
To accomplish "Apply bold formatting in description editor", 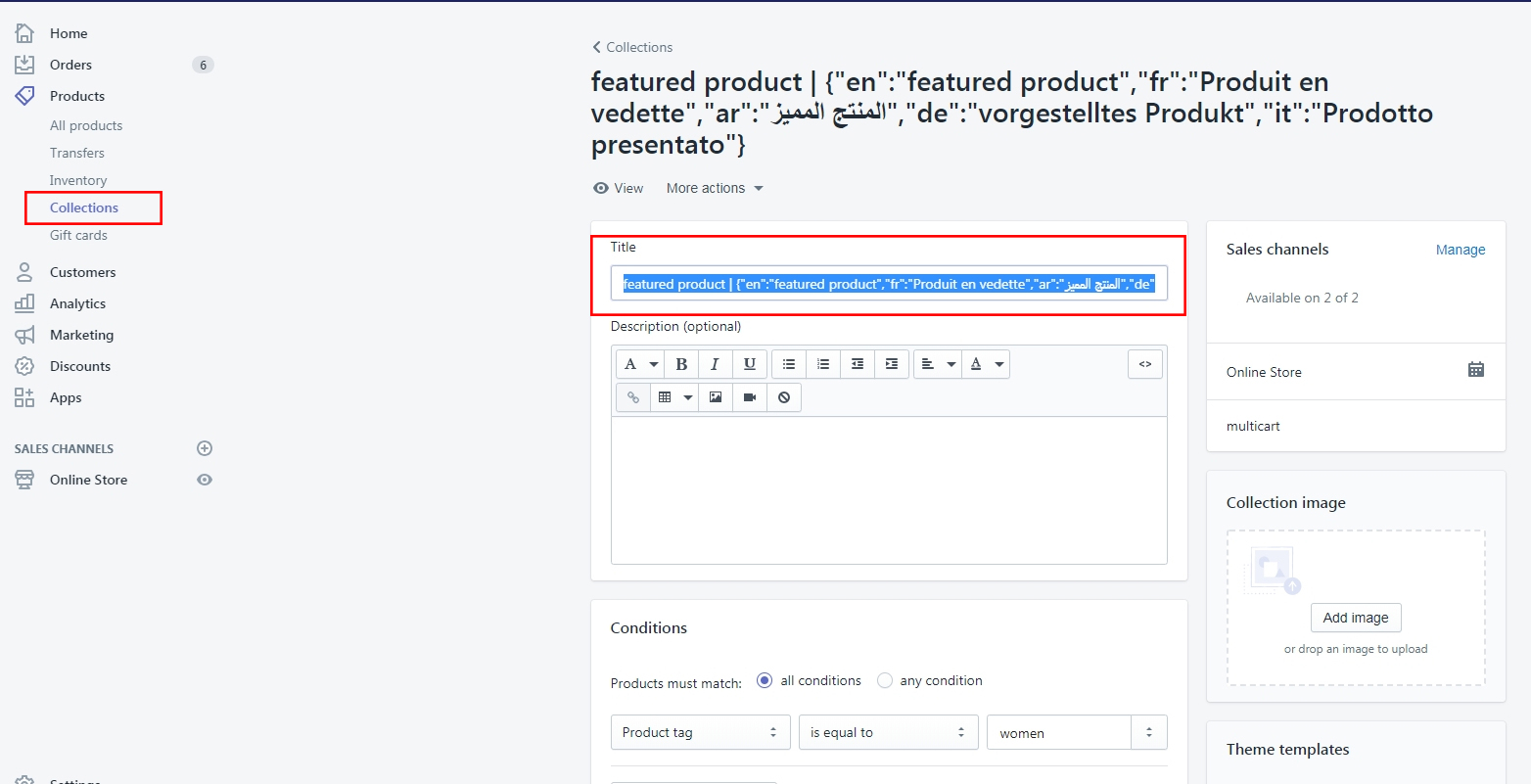I will pos(681,363).
